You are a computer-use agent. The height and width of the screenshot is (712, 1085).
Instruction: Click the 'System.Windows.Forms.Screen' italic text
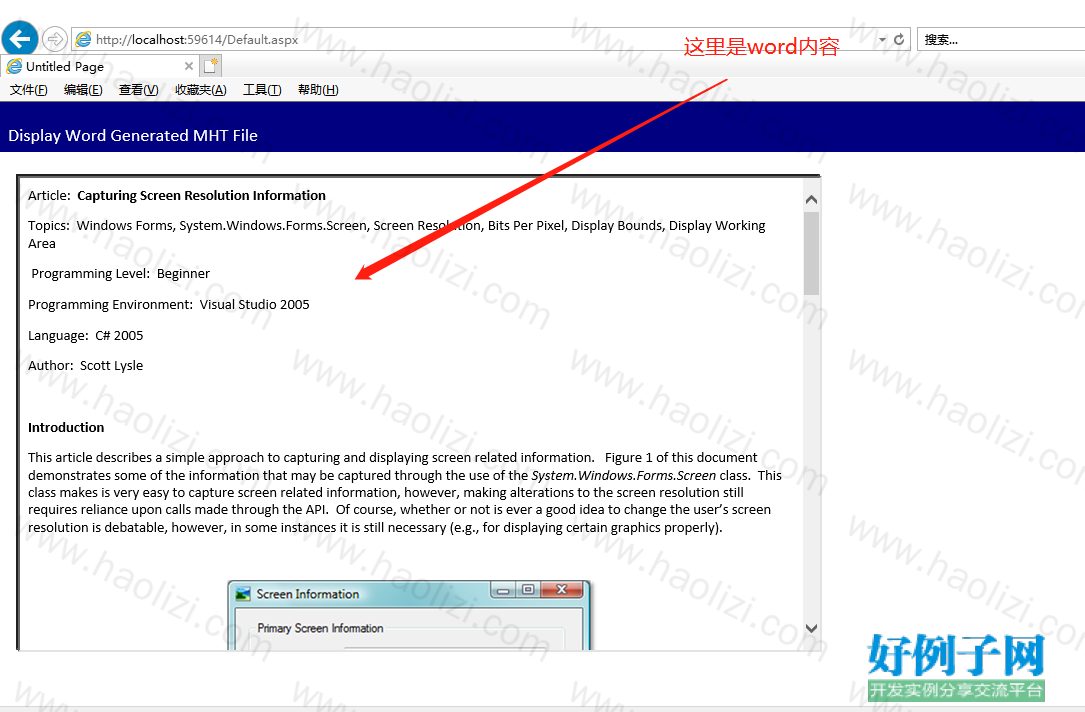point(623,475)
